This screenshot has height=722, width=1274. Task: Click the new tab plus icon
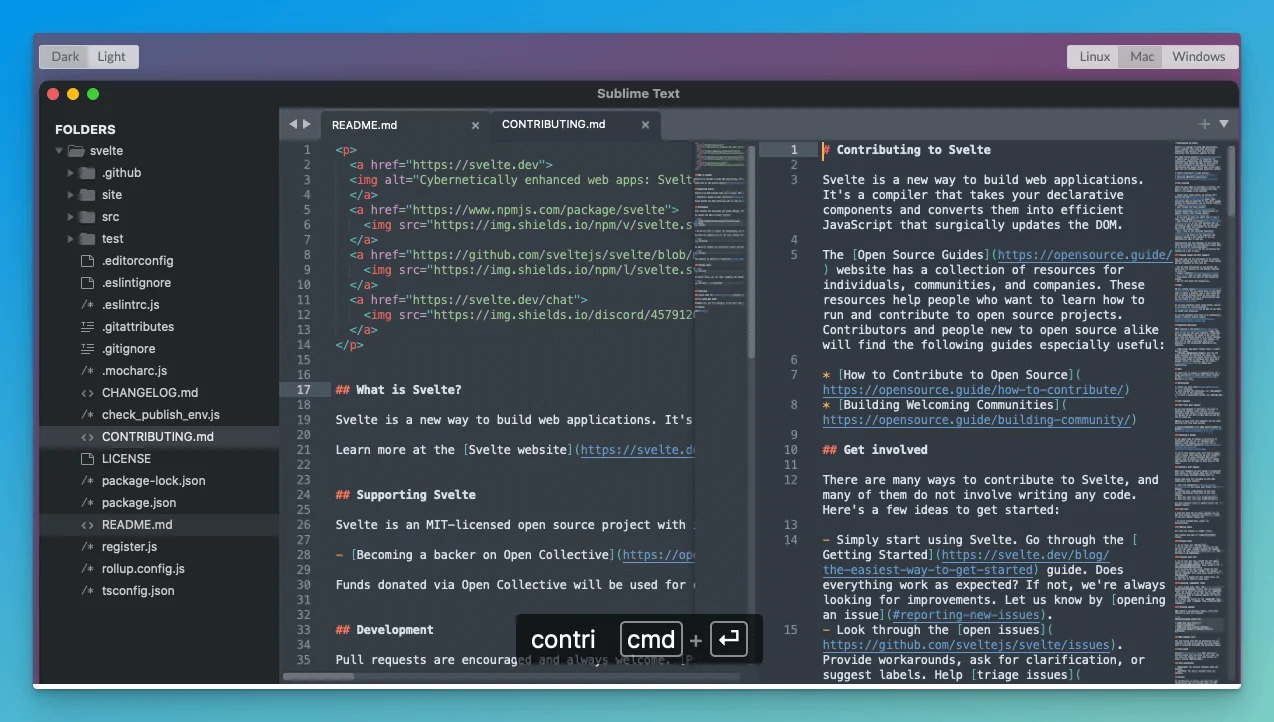pos(1205,124)
